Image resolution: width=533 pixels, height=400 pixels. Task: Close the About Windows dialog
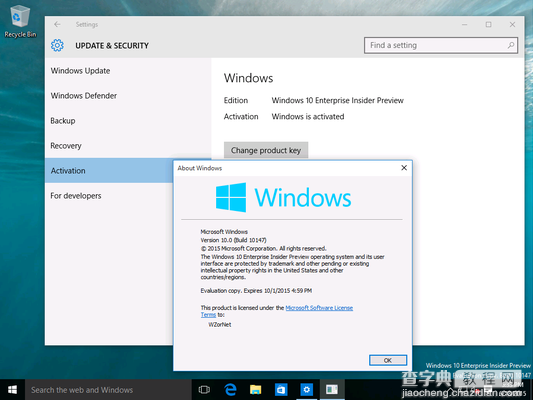coord(404,168)
